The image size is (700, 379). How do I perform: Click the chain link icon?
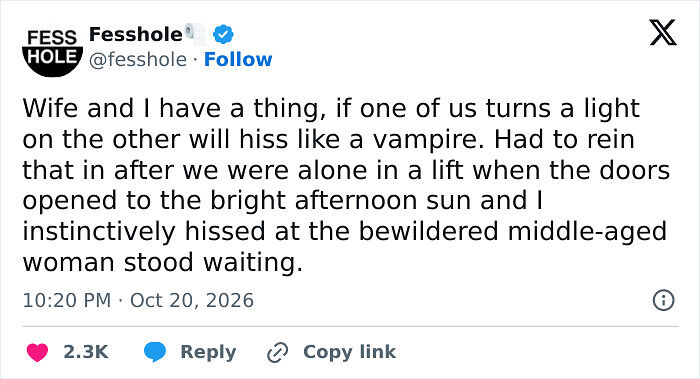click(278, 353)
